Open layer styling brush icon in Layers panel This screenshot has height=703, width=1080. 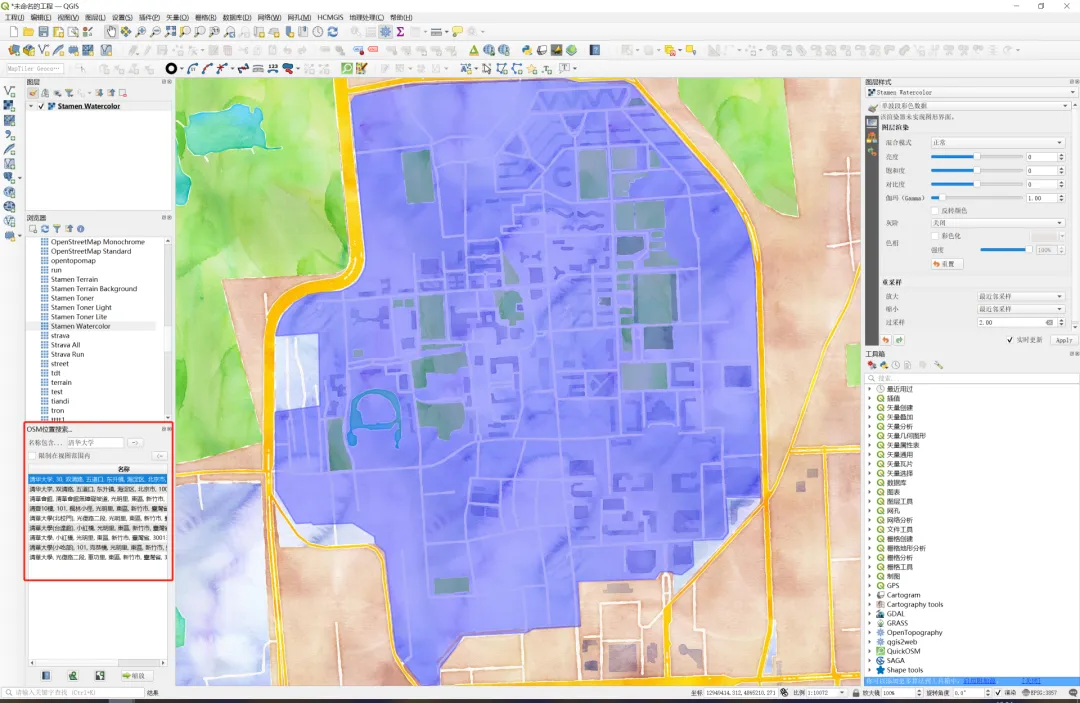pyautogui.click(x=33, y=93)
